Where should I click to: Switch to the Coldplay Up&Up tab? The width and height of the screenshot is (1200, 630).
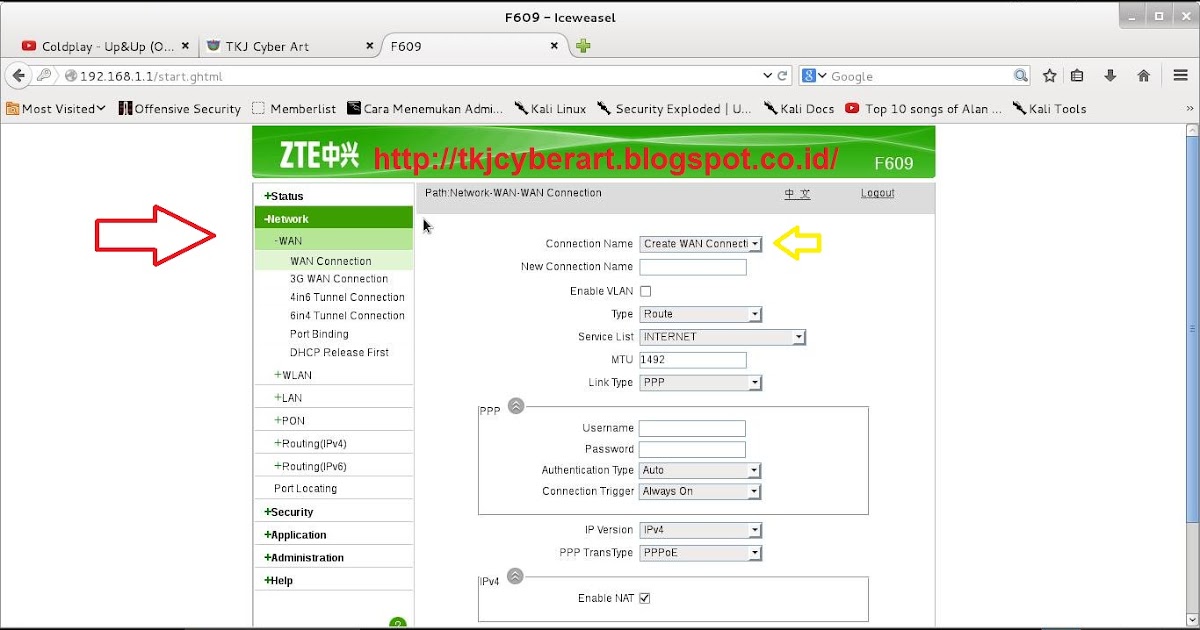pyautogui.click(x=107, y=46)
